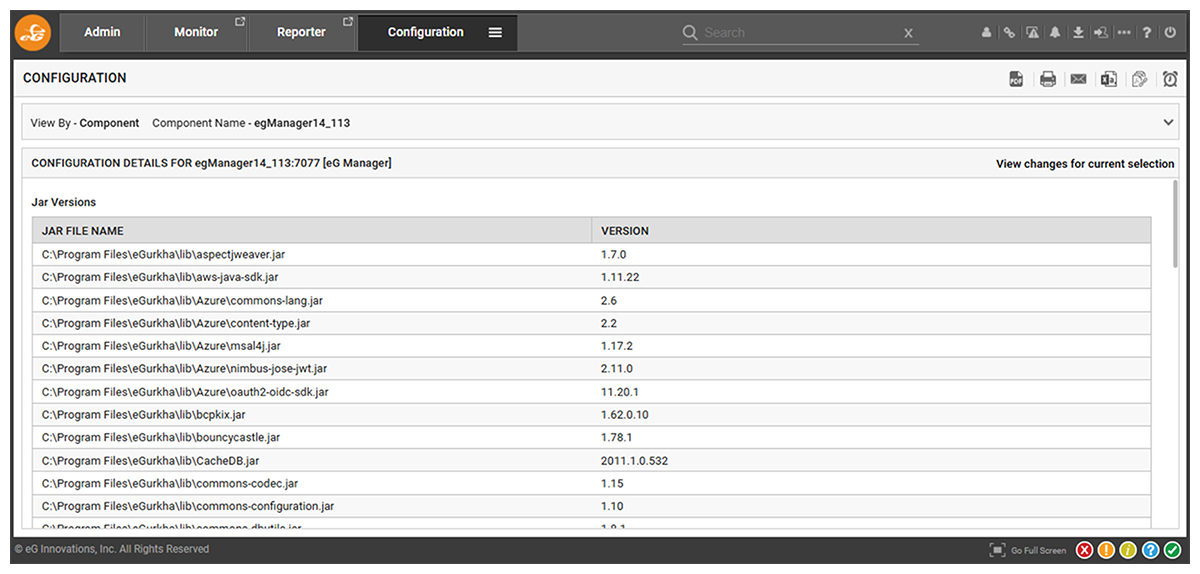Screen dimensions: 1200x574
Task: Switch to the Monitor tab
Action: click(196, 32)
